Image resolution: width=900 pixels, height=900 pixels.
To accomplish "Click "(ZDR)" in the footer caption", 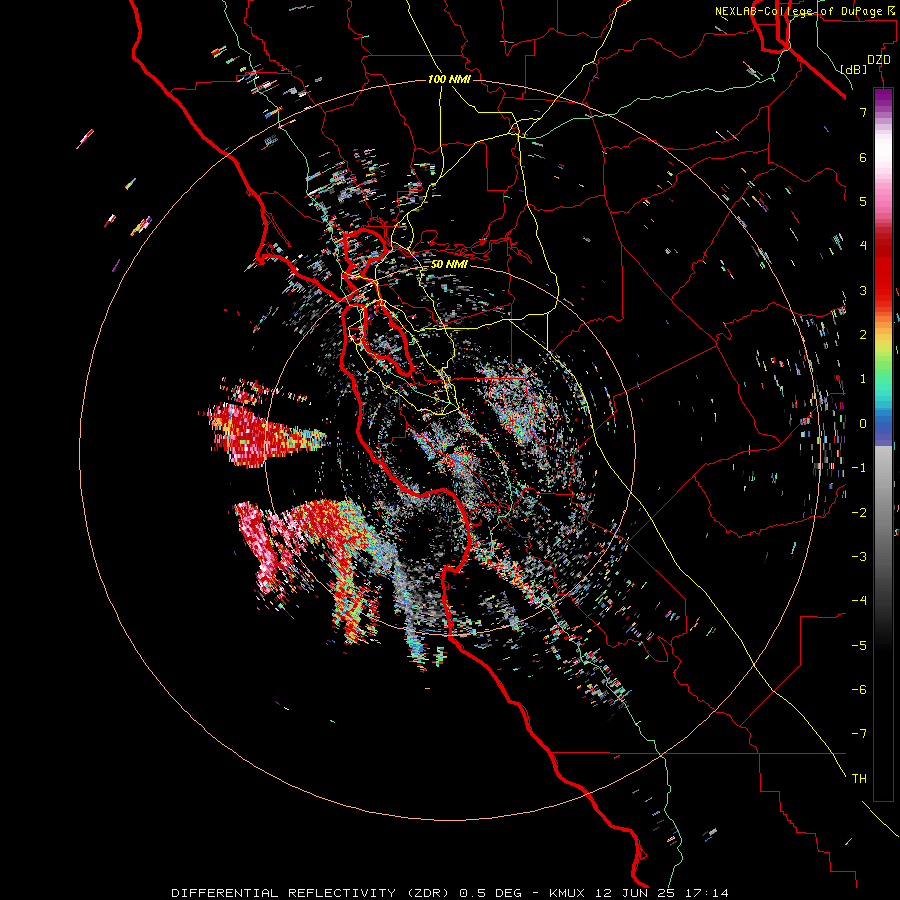I will coord(428,893).
